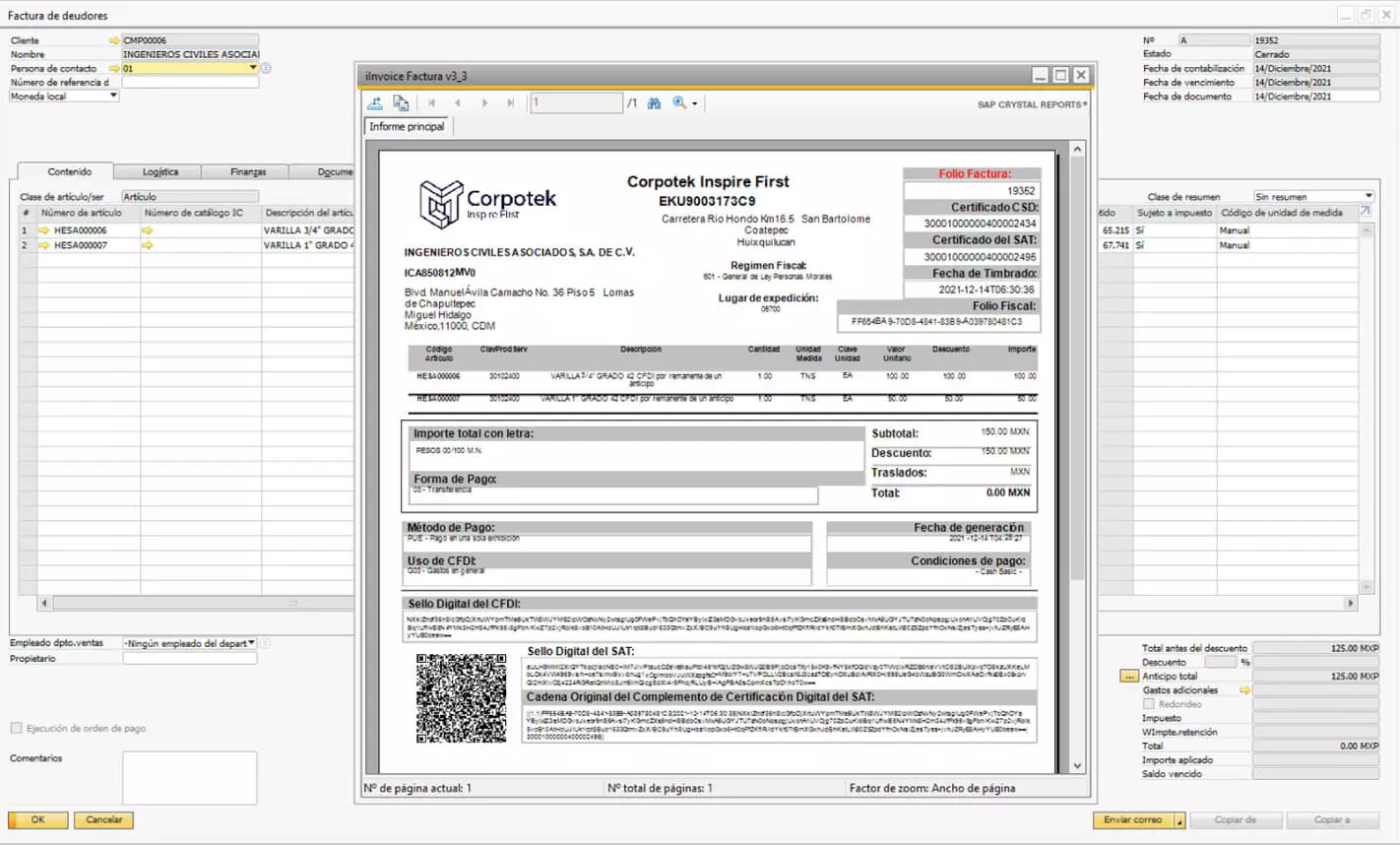
Task: Click the ellipsis button beside Anticipo total
Action: [1128, 677]
